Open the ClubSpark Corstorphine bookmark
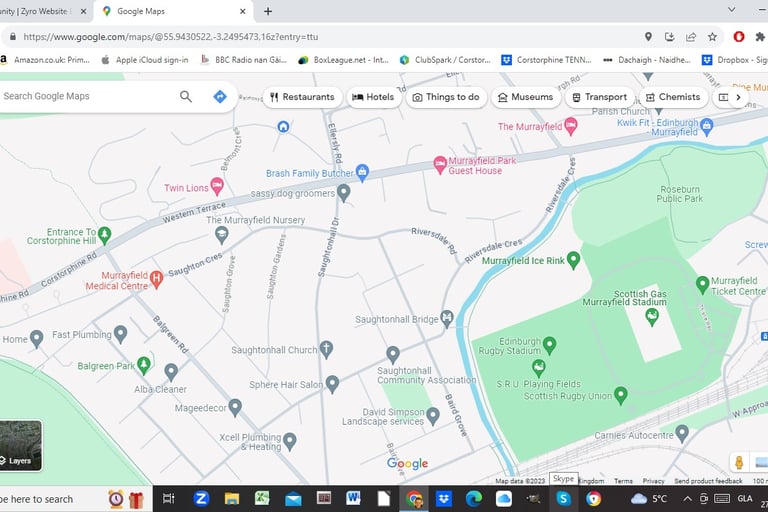Image resolution: width=768 pixels, height=512 pixels. [x=445, y=60]
